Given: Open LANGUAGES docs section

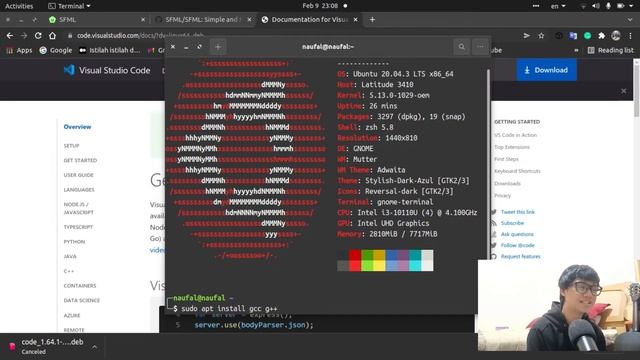Looking at the screenshot, I should coord(79,190).
